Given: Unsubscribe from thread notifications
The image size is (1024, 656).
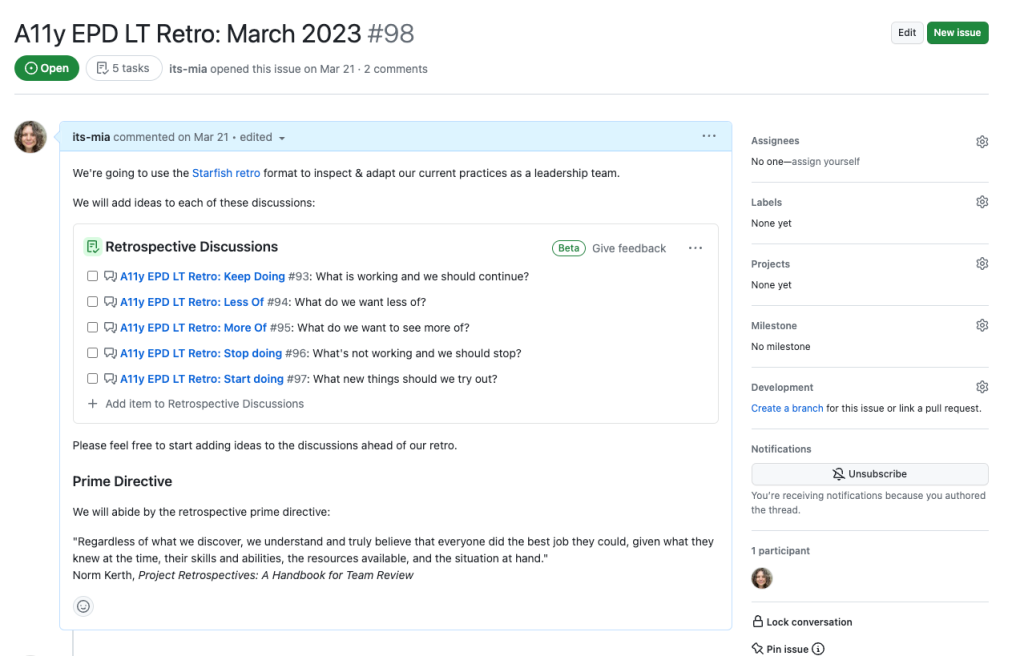Looking at the screenshot, I should 869,473.
